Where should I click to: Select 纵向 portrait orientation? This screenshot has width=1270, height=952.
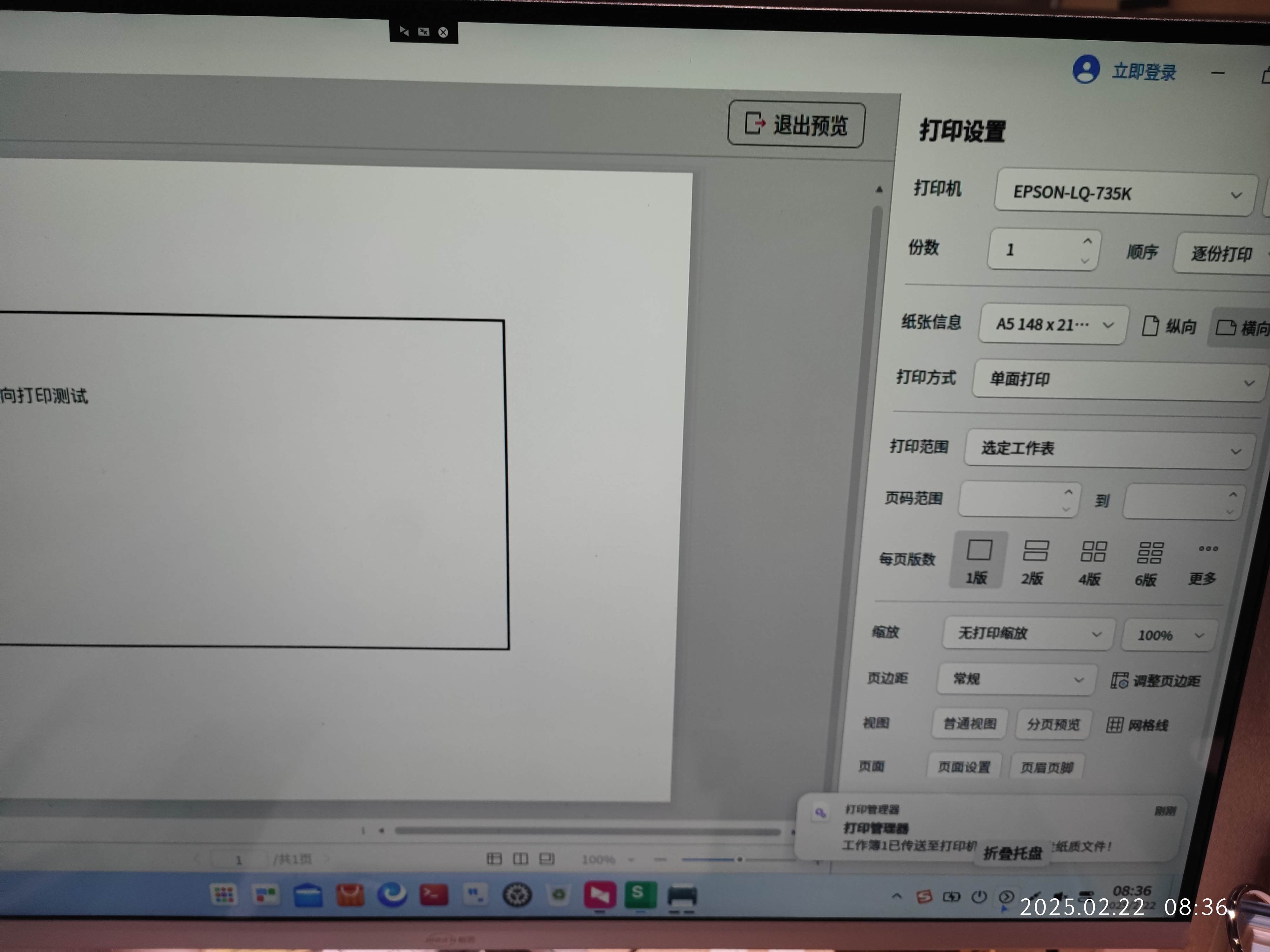(1170, 326)
